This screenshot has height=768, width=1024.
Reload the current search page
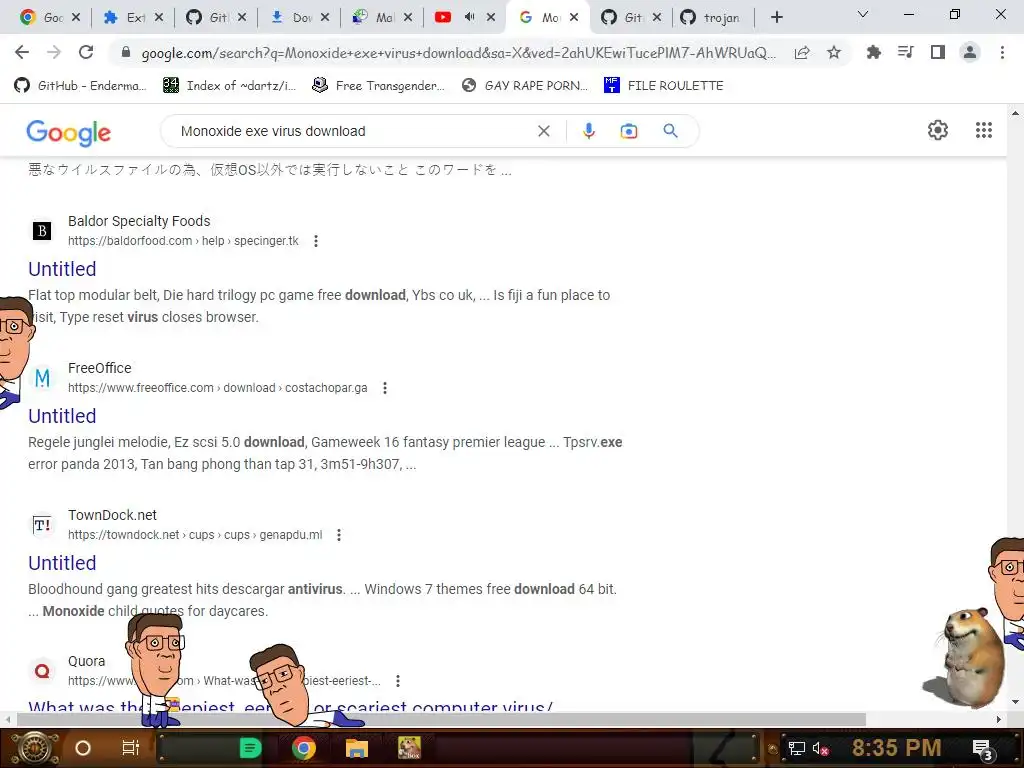tap(86, 52)
